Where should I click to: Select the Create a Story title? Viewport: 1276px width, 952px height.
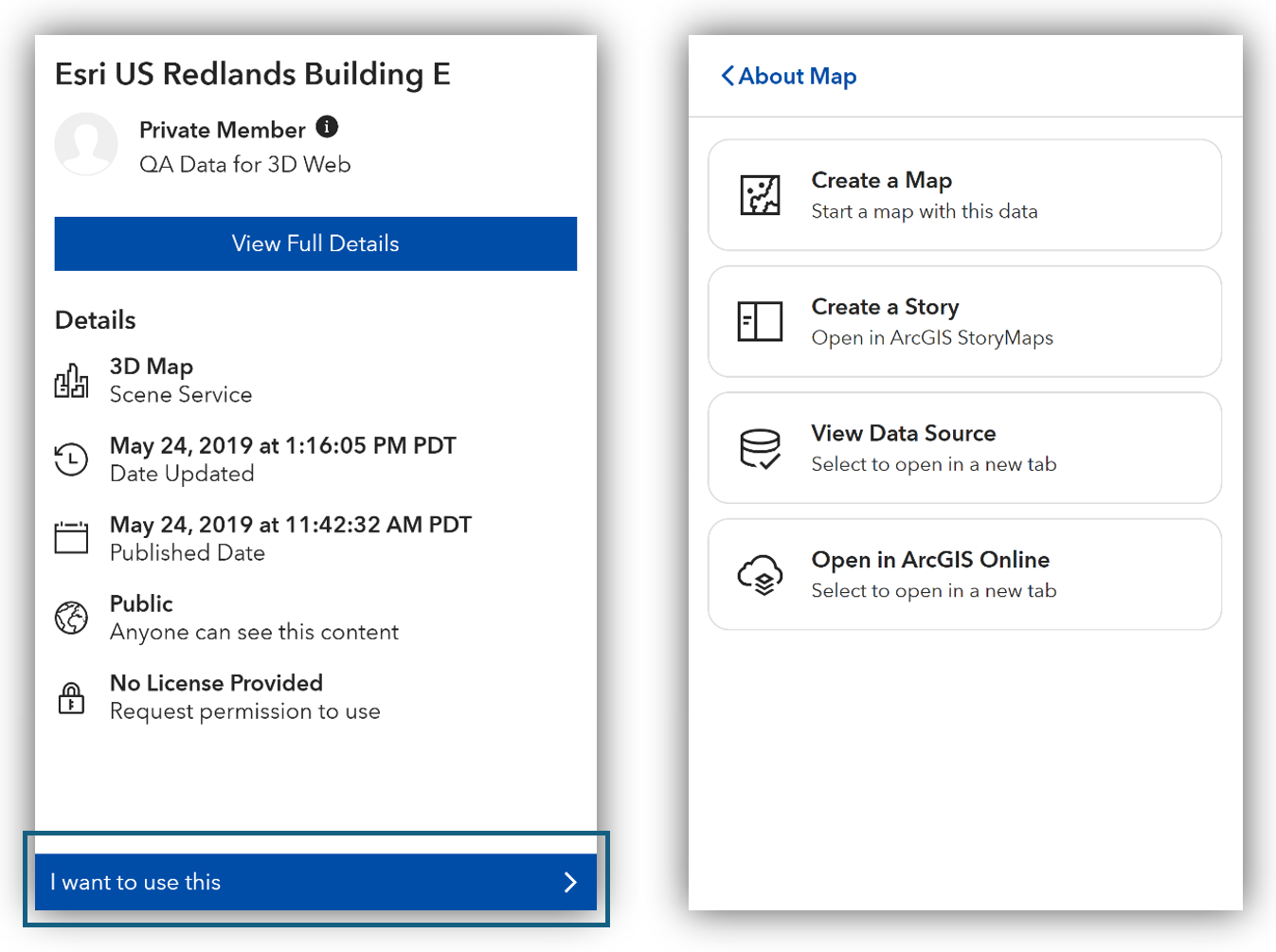886,307
